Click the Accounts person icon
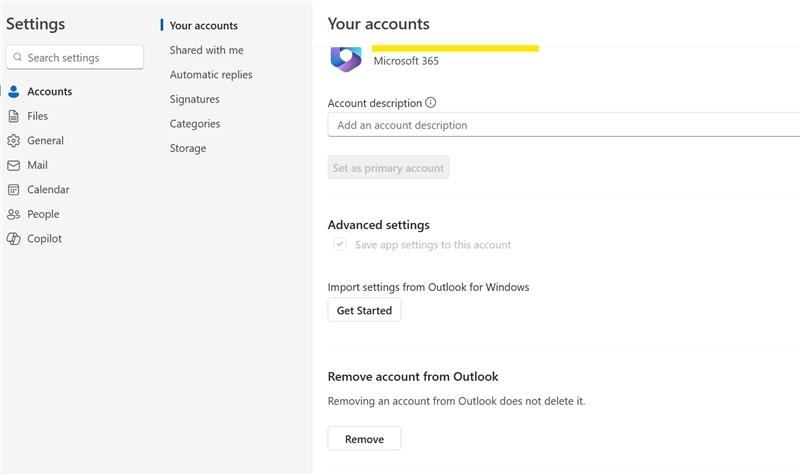The image size is (800, 475). [x=14, y=92]
